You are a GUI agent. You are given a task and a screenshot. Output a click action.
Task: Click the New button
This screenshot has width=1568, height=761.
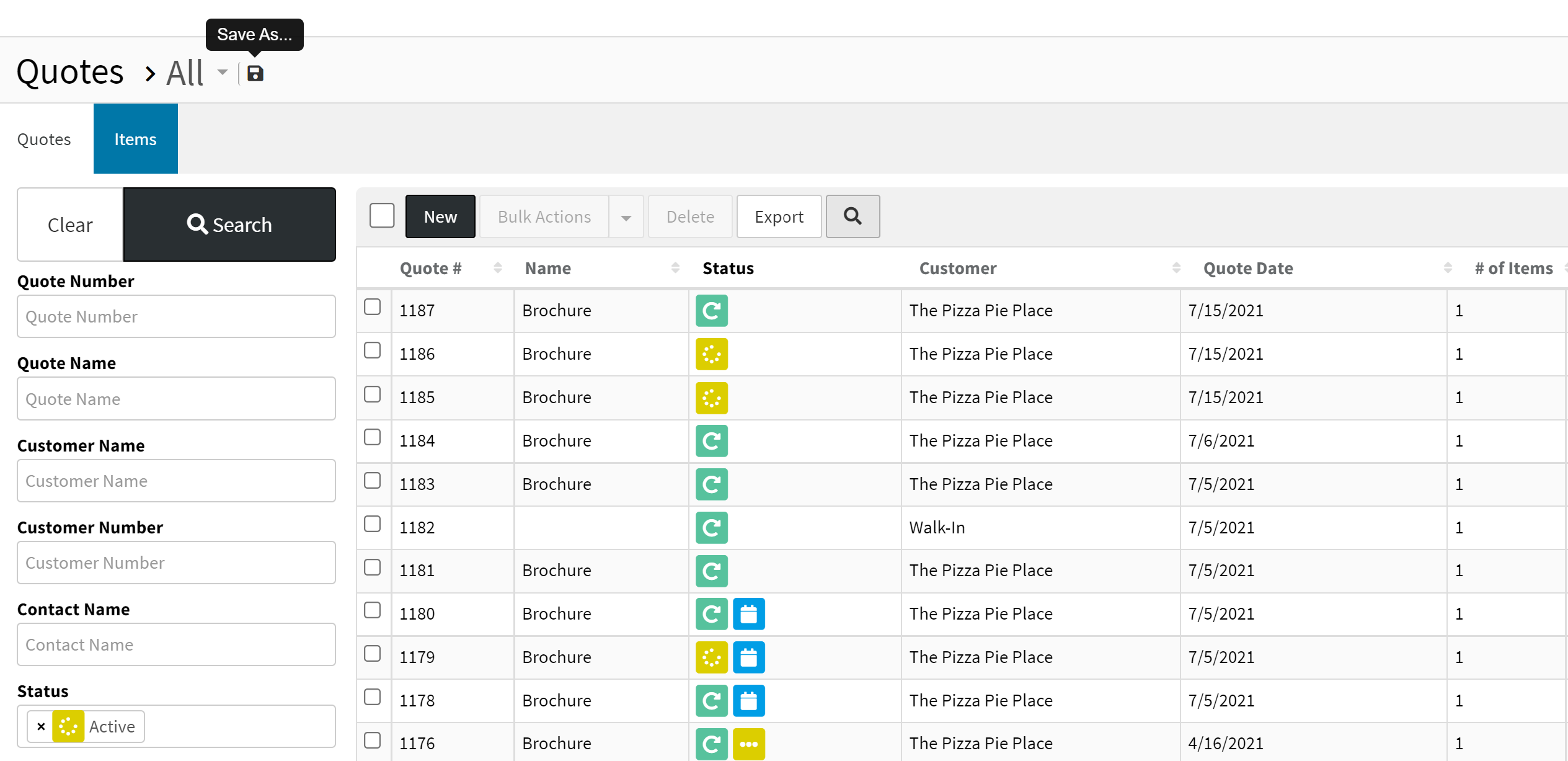point(440,216)
